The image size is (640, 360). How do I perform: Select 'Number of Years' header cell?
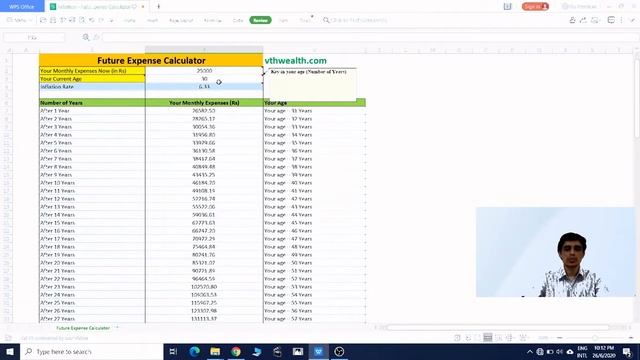[x=92, y=102]
